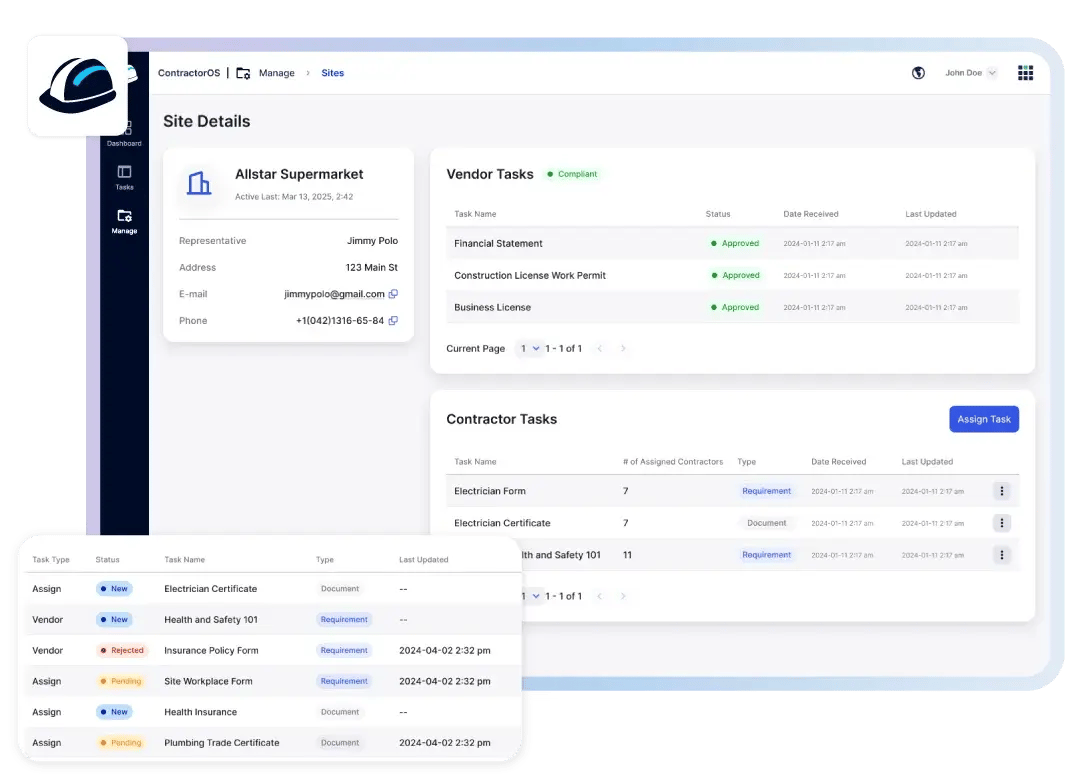Screen dimensions: 1081x781
Task: Go to previous page in Contractor Tasks
Action: (600, 596)
